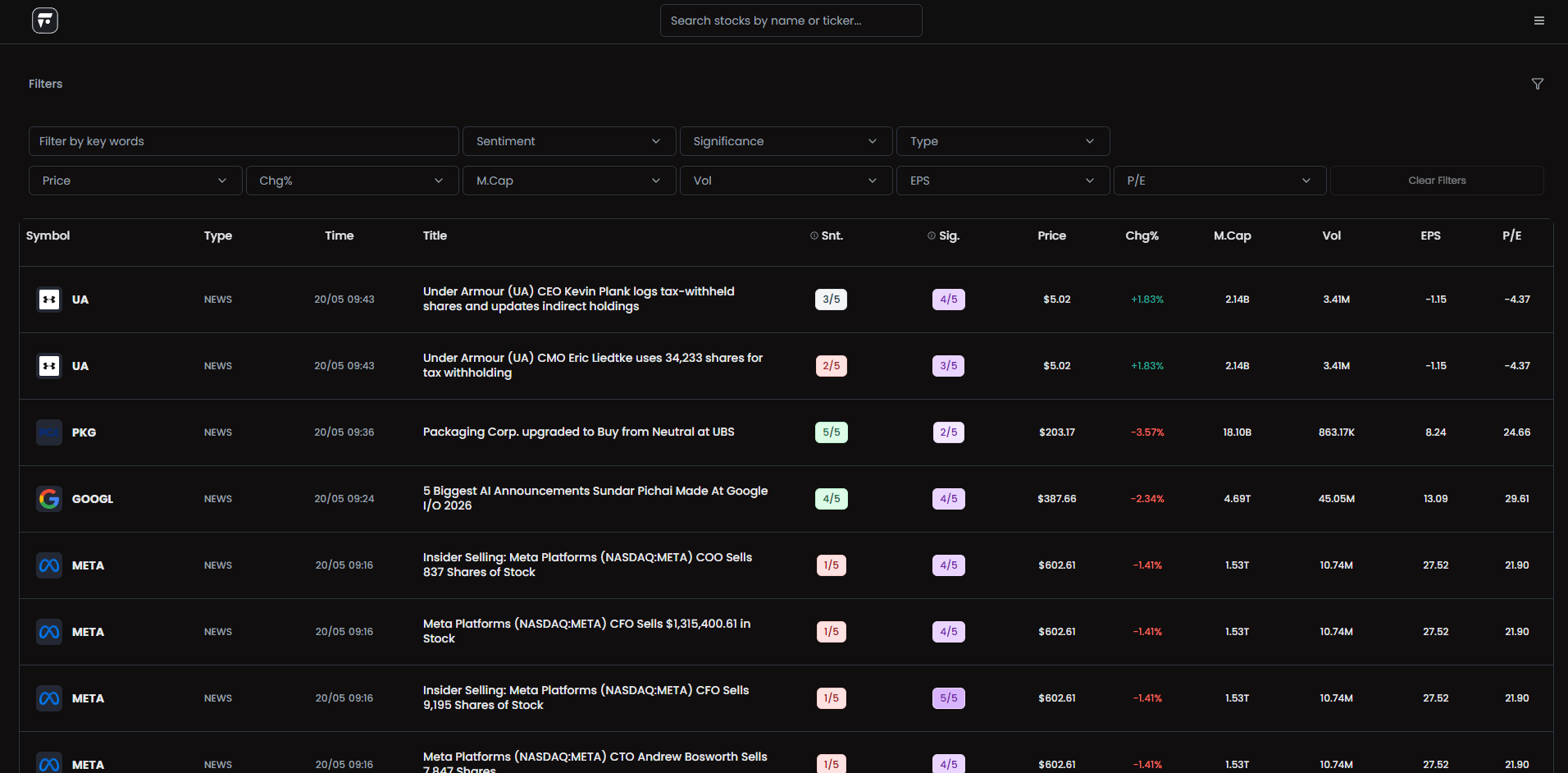
Task: Click the PKG ticker symbol
Action: (84, 432)
